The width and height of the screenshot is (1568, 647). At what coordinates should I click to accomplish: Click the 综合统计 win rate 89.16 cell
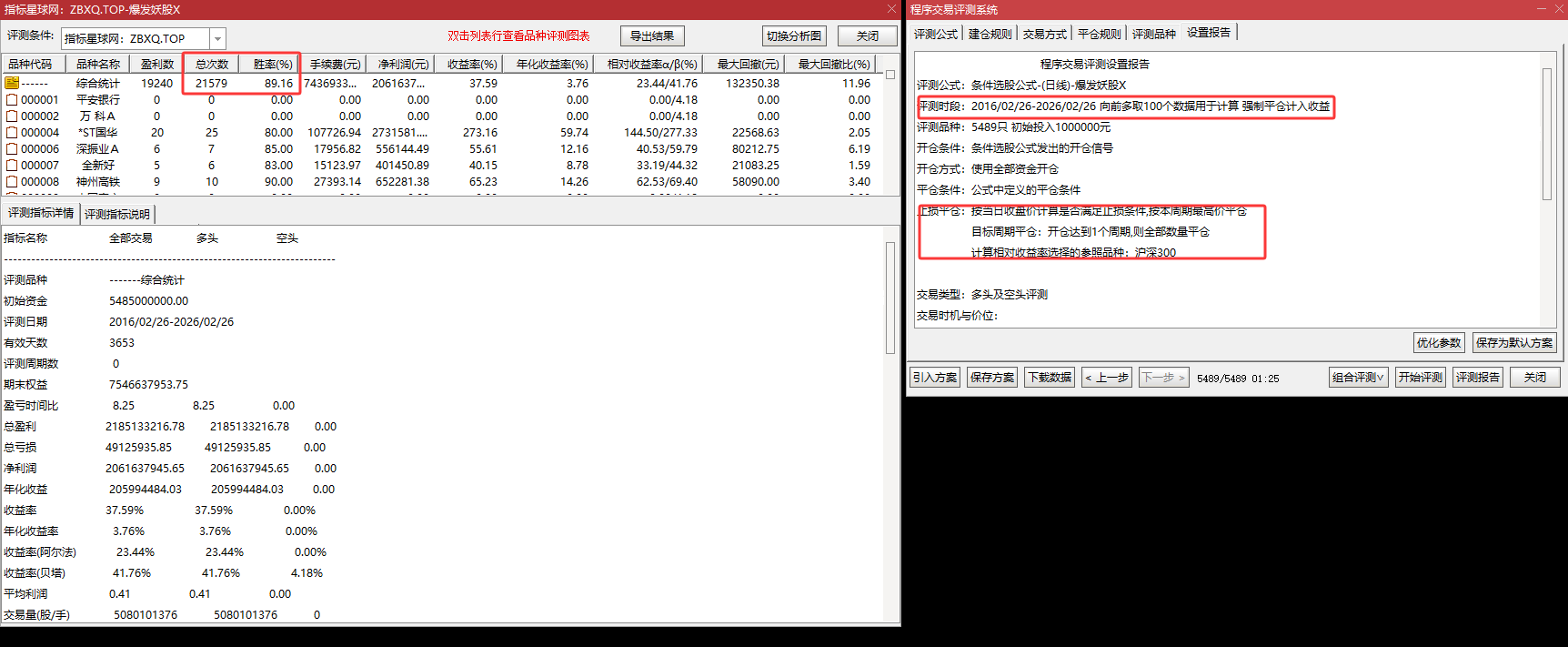click(x=278, y=83)
